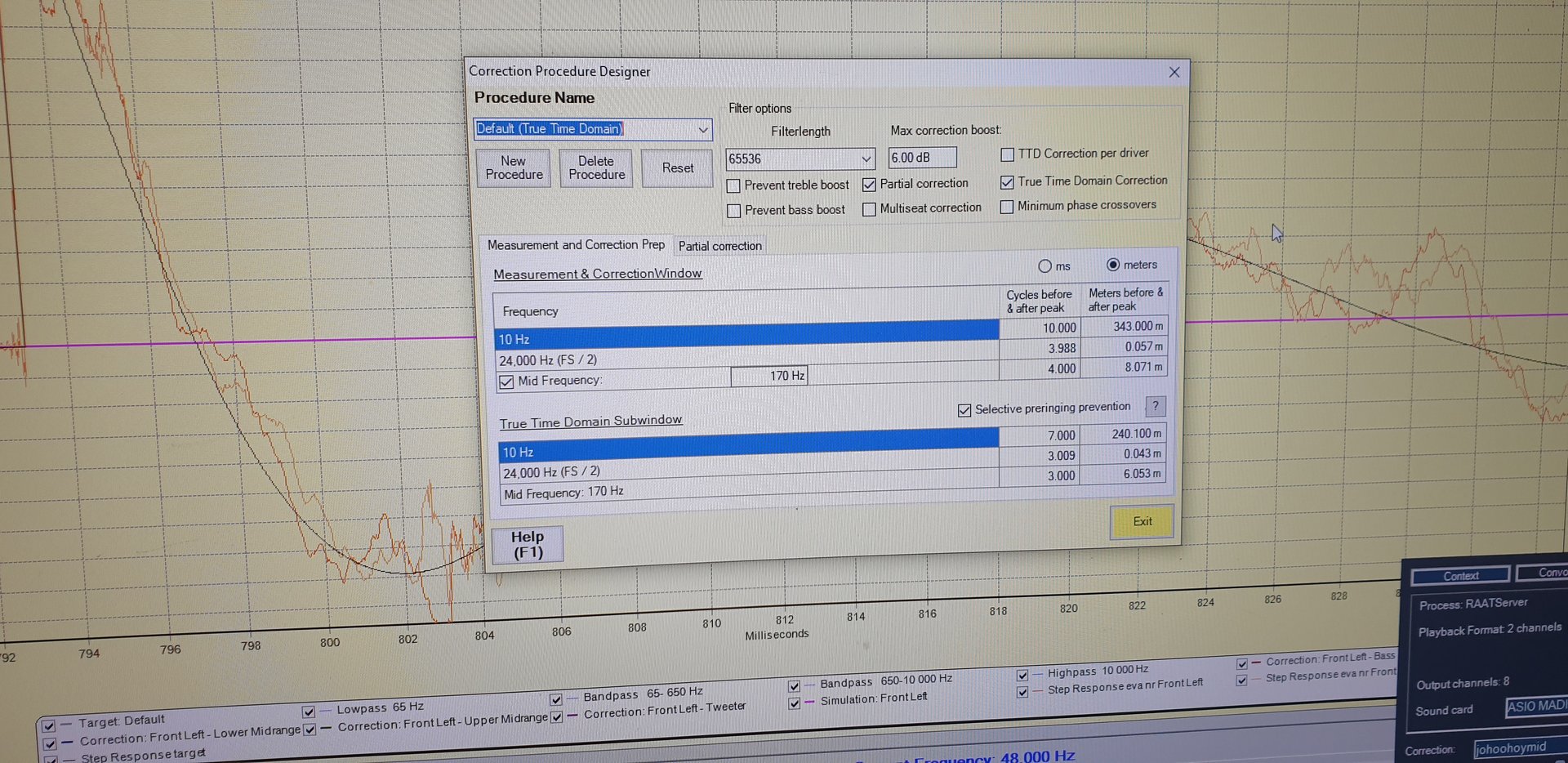This screenshot has height=763, width=1568.
Task: Click the 3.988 cycles value
Action: 1040,348
